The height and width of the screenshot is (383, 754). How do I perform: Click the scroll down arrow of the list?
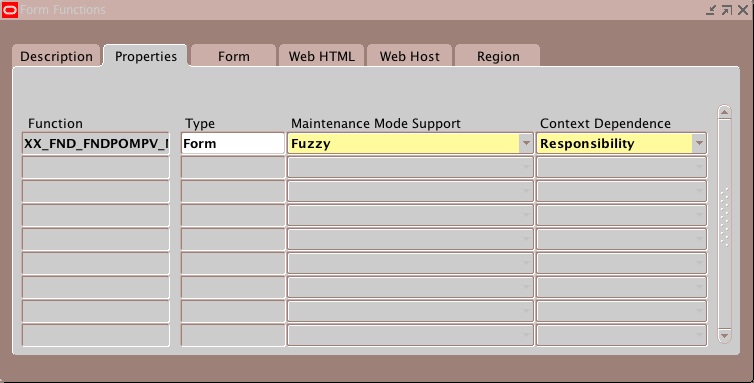click(725, 335)
